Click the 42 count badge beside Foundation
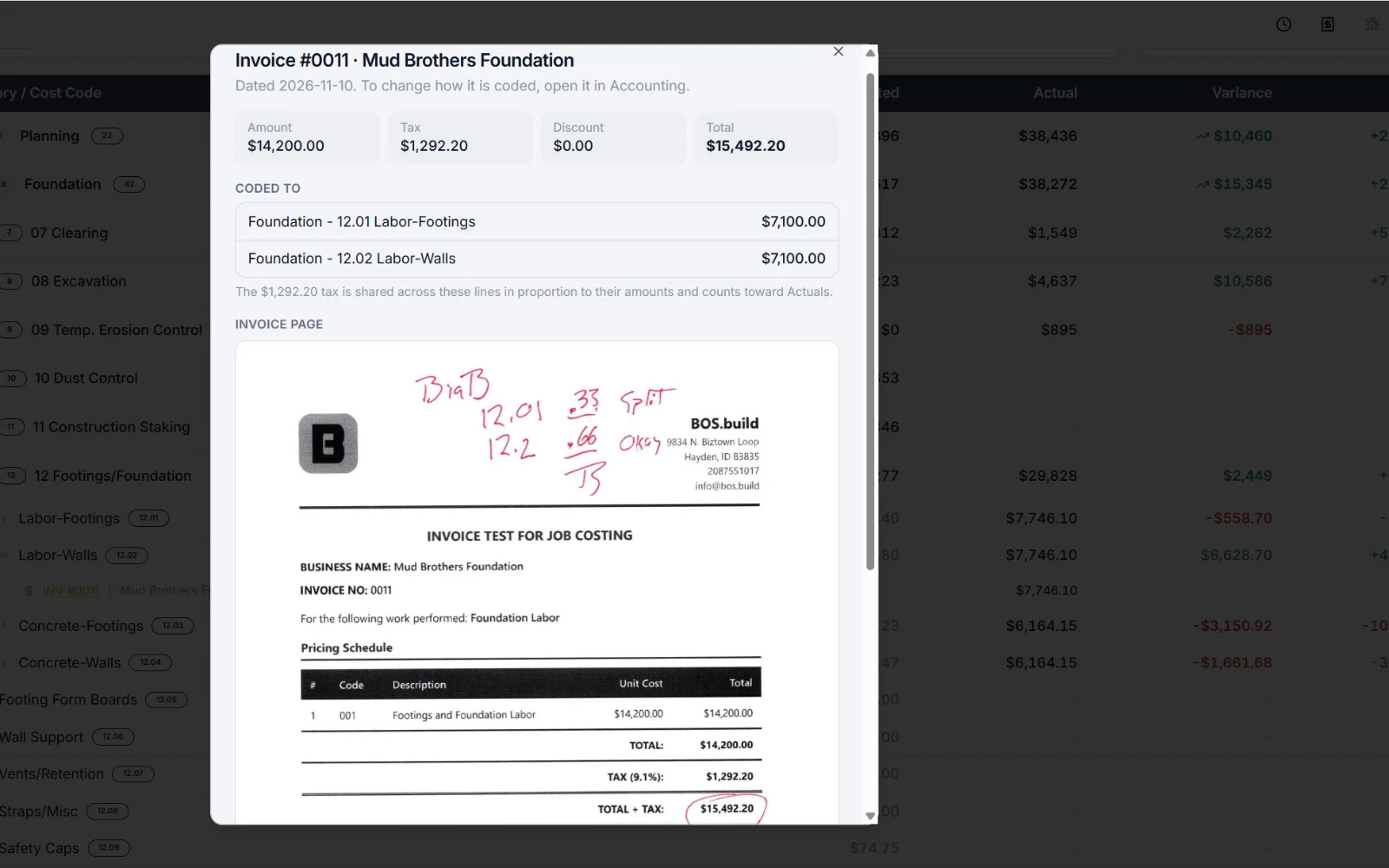Image resolution: width=1389 pixels, height=868 pixels. pyautogui.click(x=128, y=184)
